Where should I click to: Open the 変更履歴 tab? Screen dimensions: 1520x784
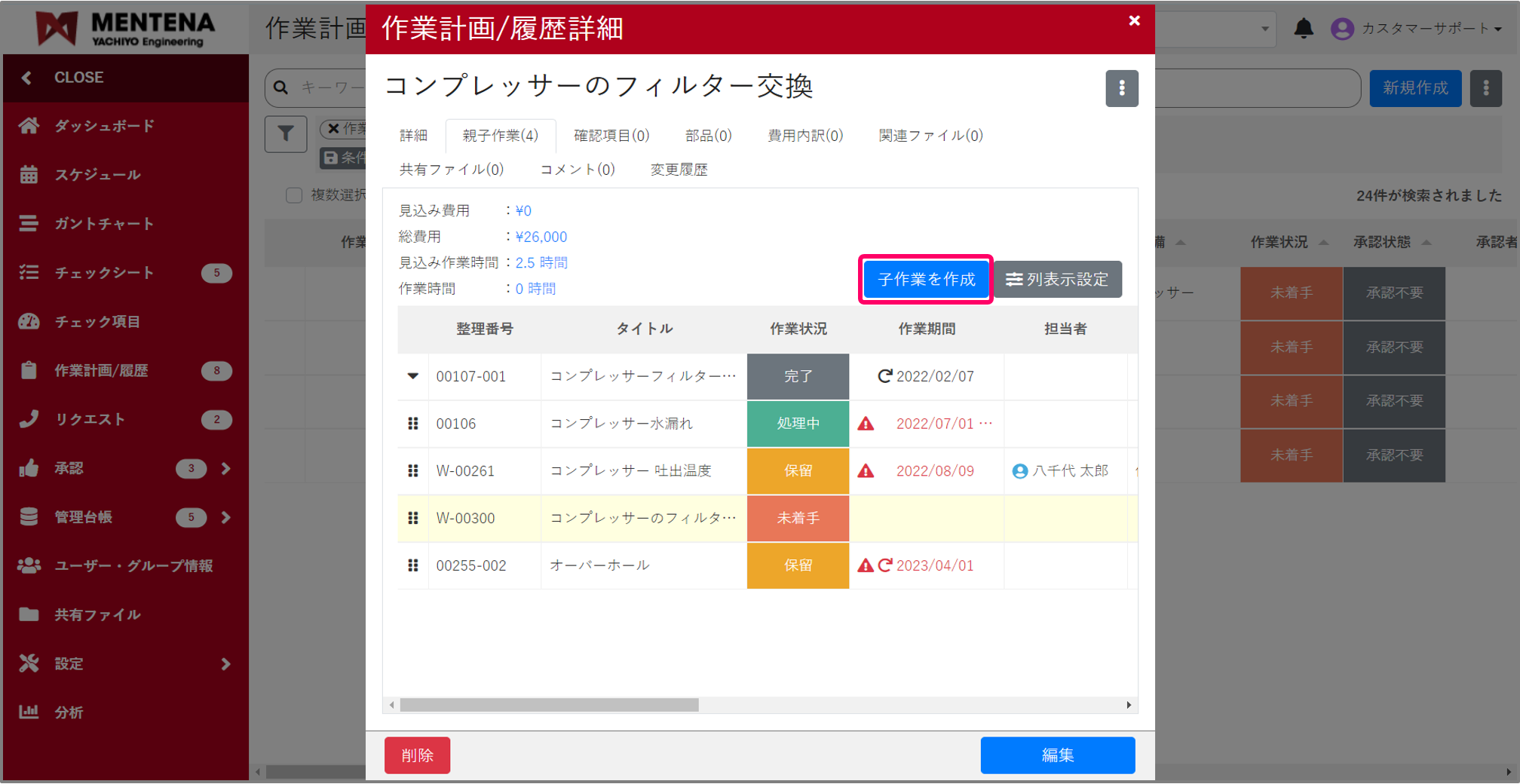coord(678,170)
